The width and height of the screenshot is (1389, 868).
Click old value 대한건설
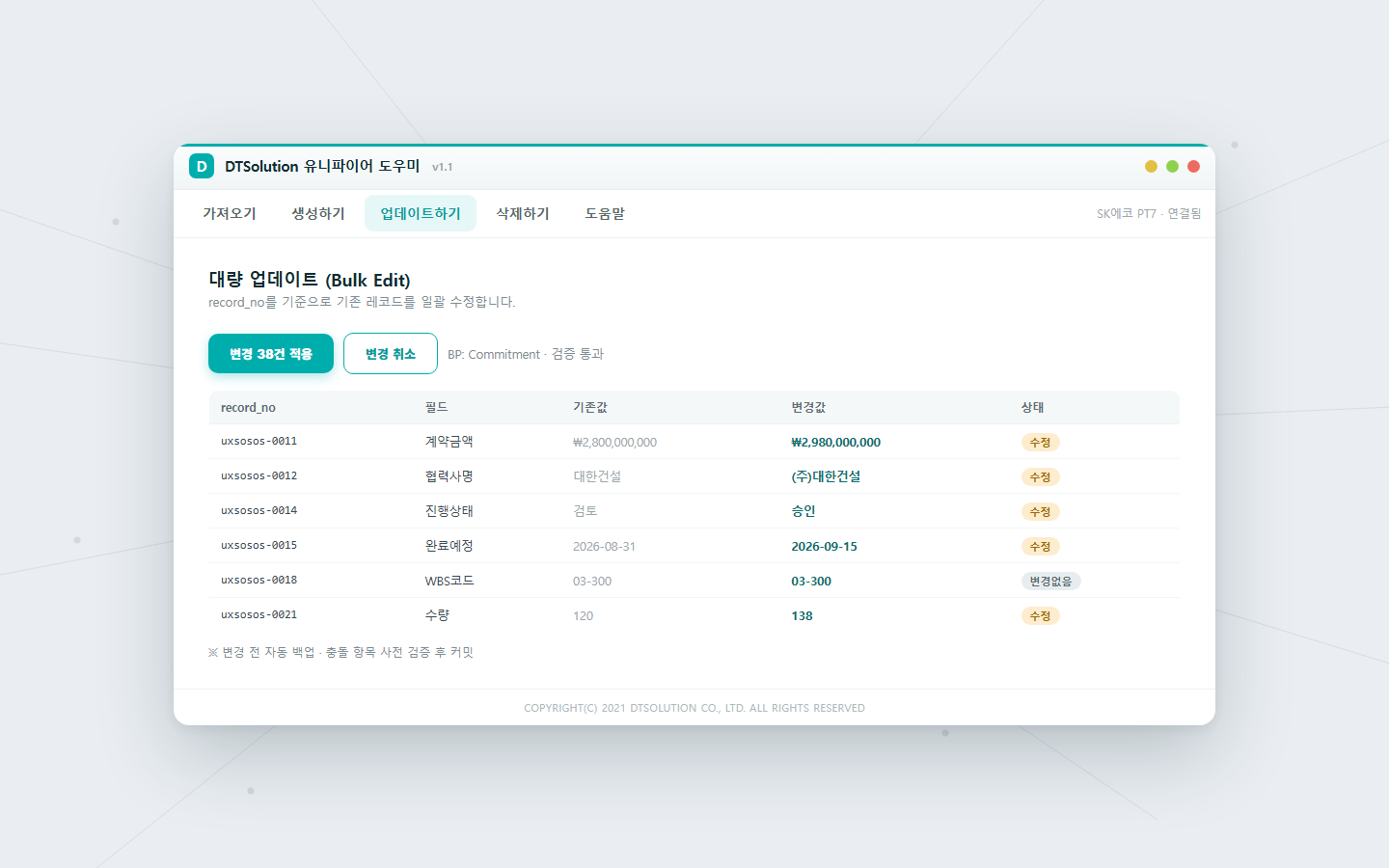coord(597,476)
